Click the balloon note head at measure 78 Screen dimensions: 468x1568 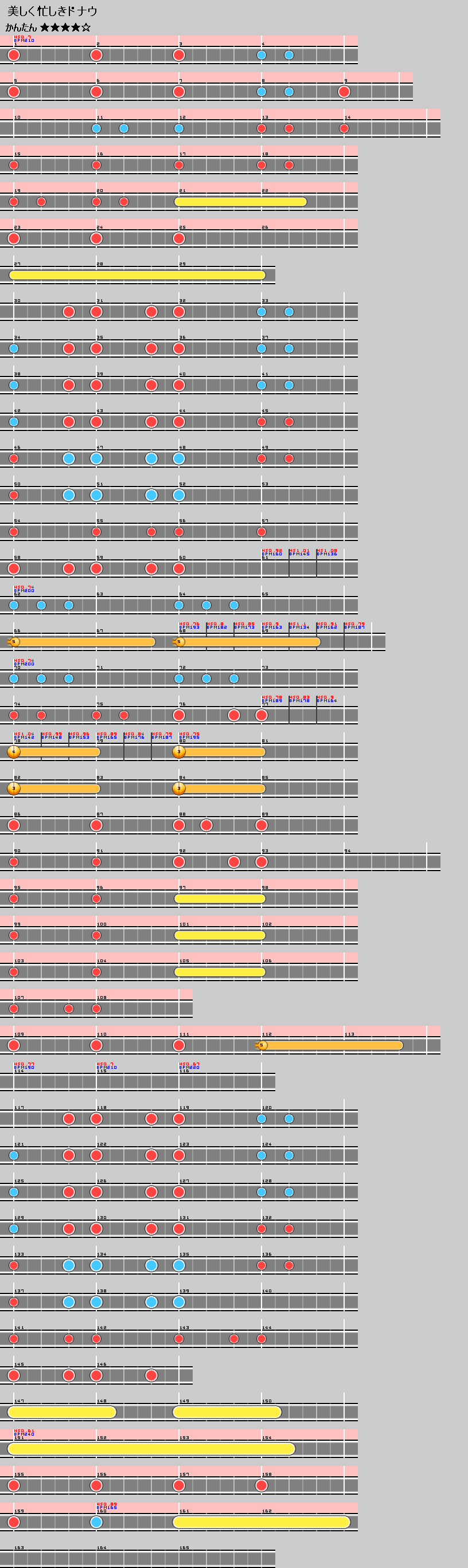tap(14, 752)
